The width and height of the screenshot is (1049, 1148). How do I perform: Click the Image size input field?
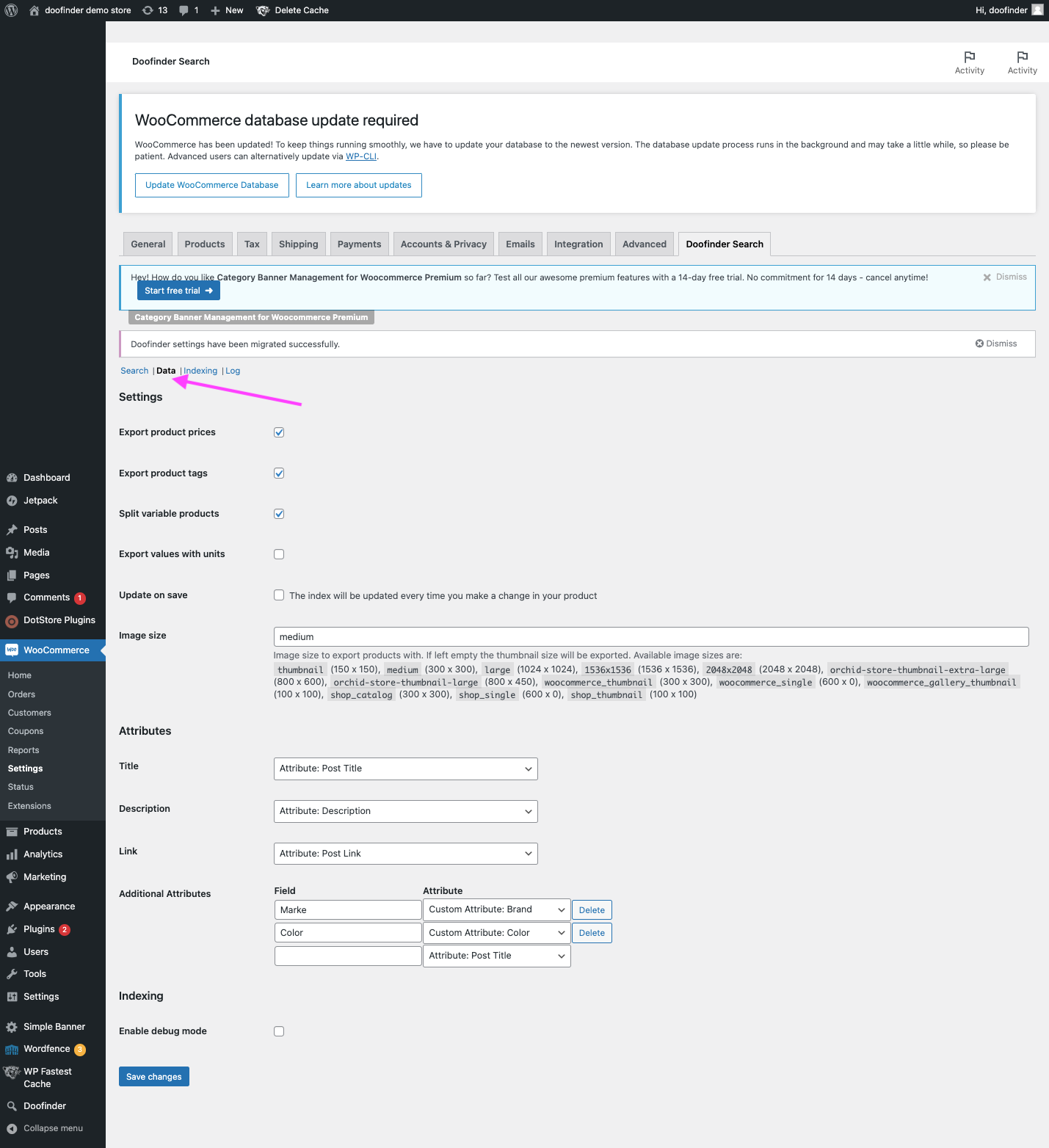pos(651,636)
